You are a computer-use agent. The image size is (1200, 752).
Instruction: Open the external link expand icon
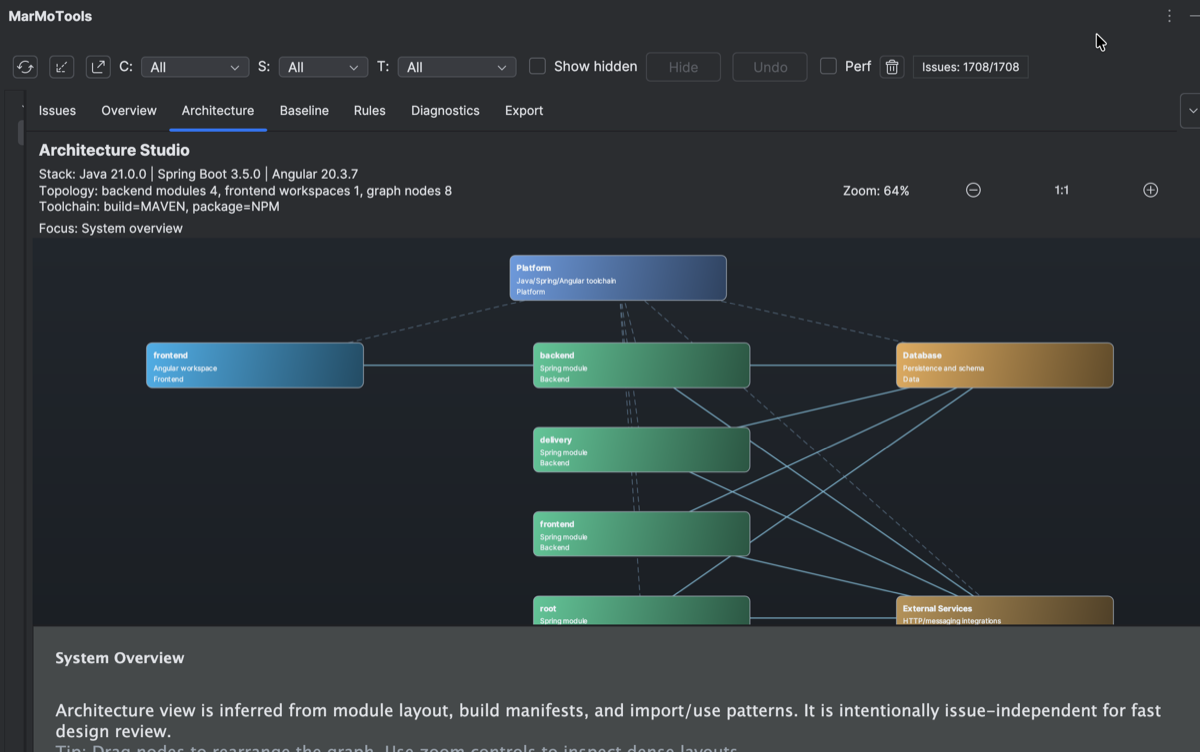(97, 67)
